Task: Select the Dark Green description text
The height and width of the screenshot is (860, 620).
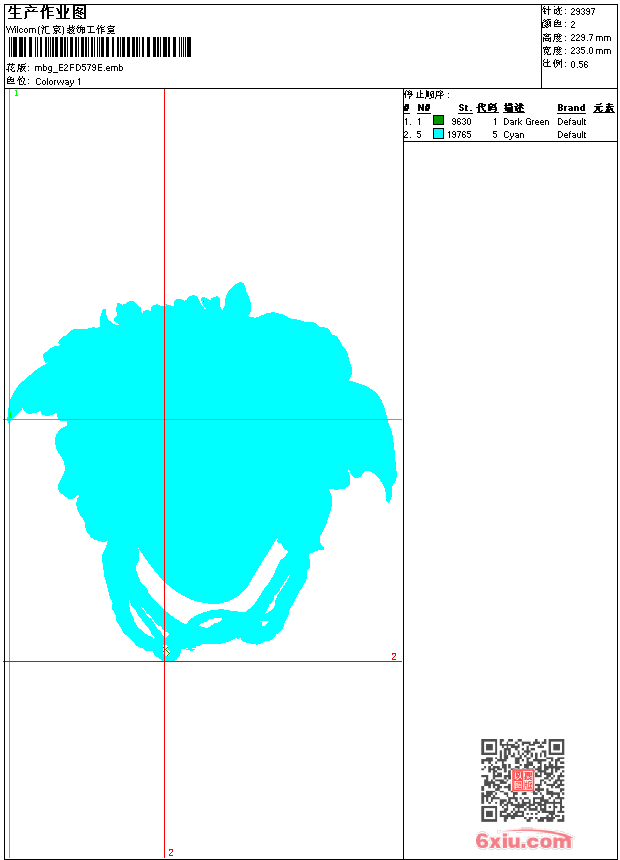Action: pos(526,122)
